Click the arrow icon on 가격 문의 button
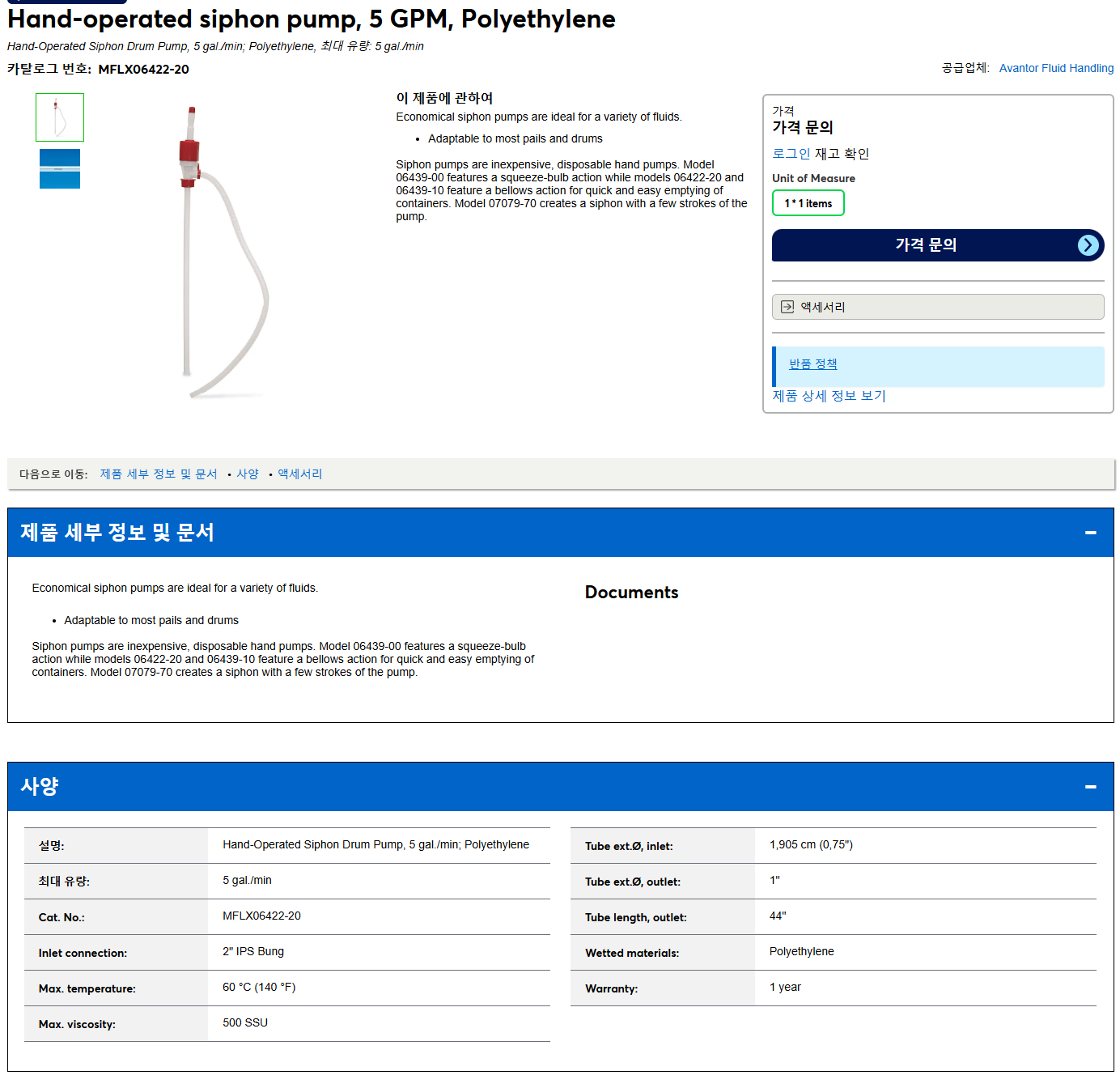Screen dimensions: 1120x1088 (x=1088, y=245)
